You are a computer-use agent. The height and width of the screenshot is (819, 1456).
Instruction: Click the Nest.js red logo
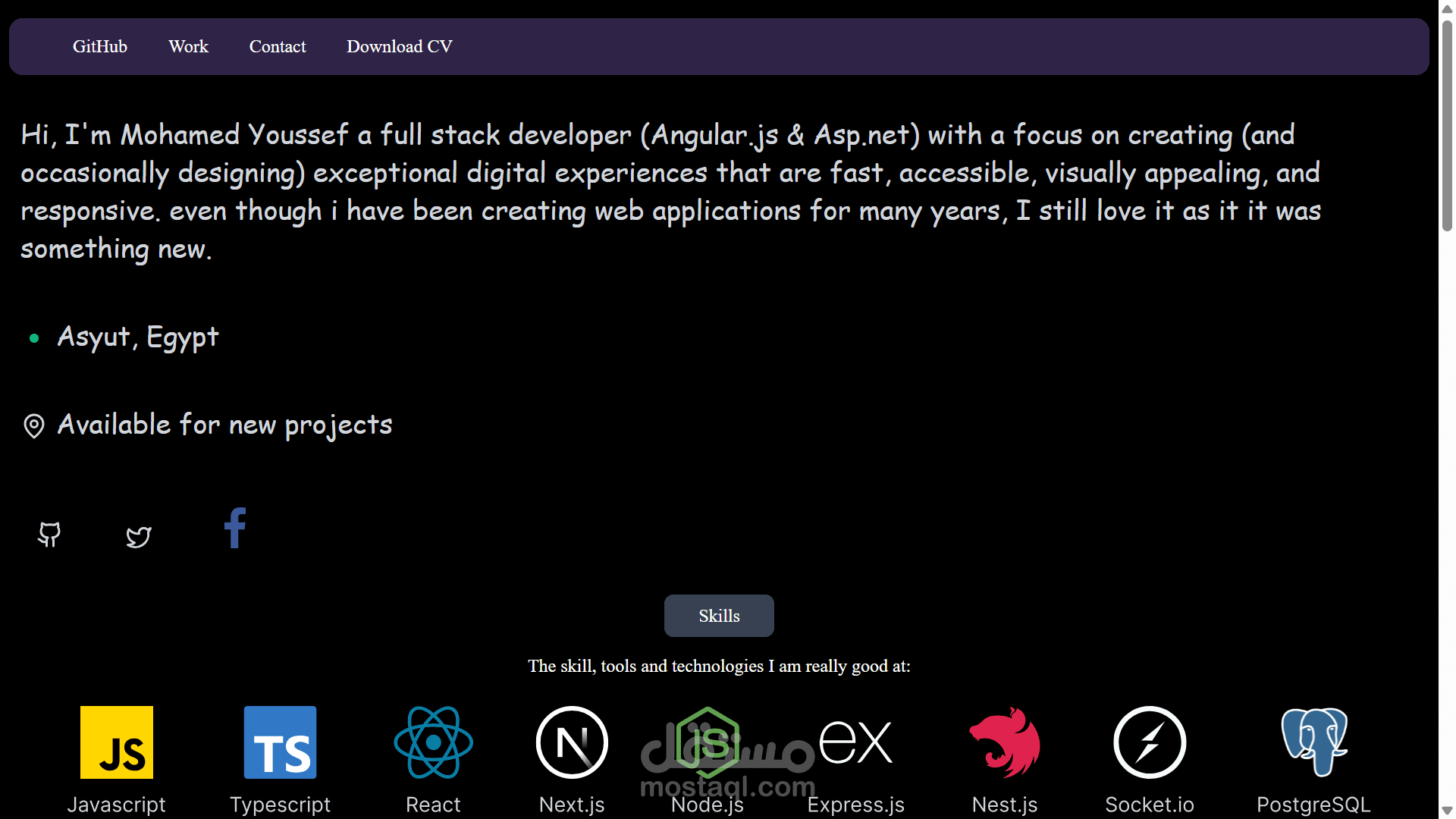[x=1005, y=742]
